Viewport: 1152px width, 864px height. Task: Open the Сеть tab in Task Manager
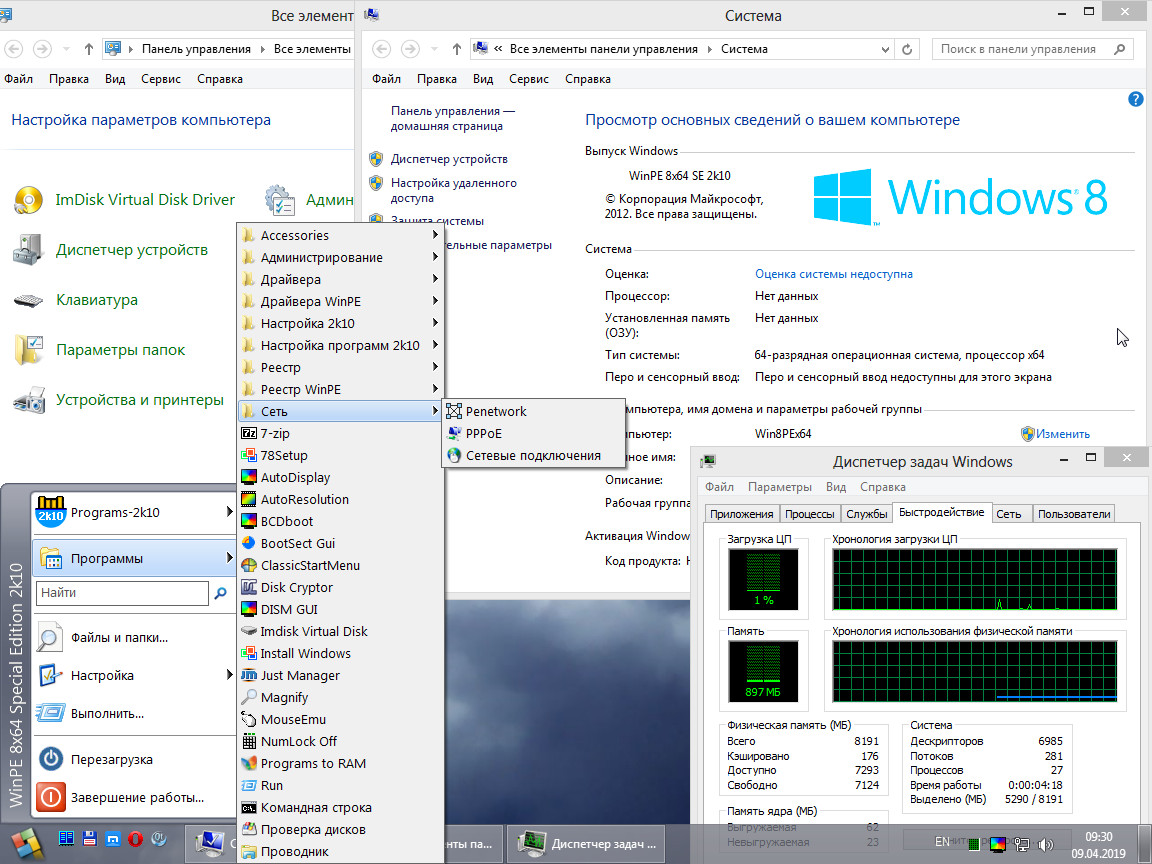tap(1008, 514)
